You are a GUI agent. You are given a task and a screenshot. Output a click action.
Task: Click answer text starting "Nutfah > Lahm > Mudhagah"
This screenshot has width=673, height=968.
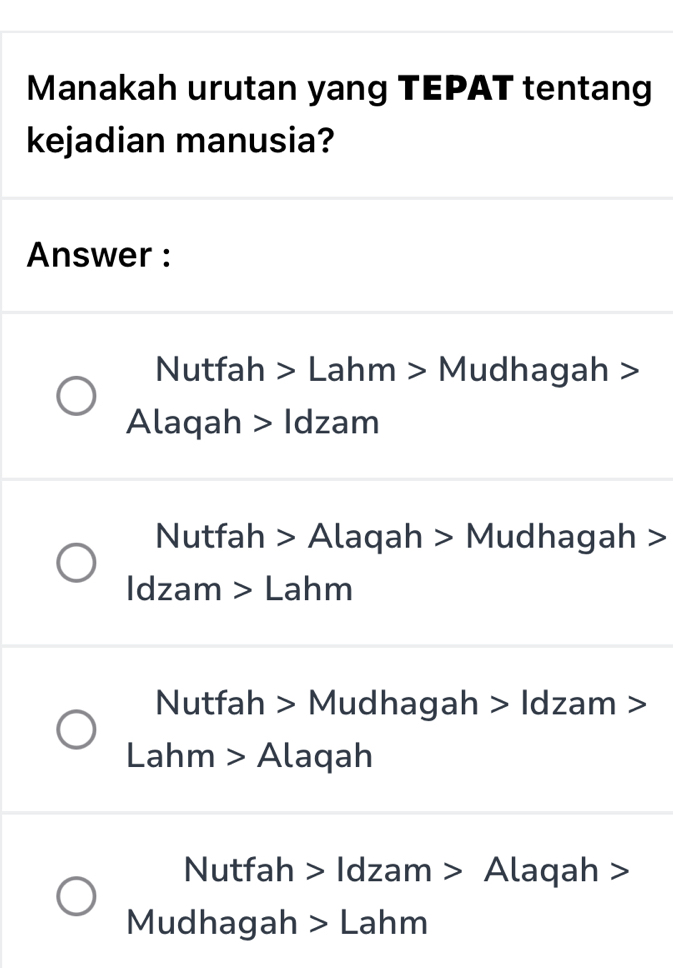click(x=396, y=370)
